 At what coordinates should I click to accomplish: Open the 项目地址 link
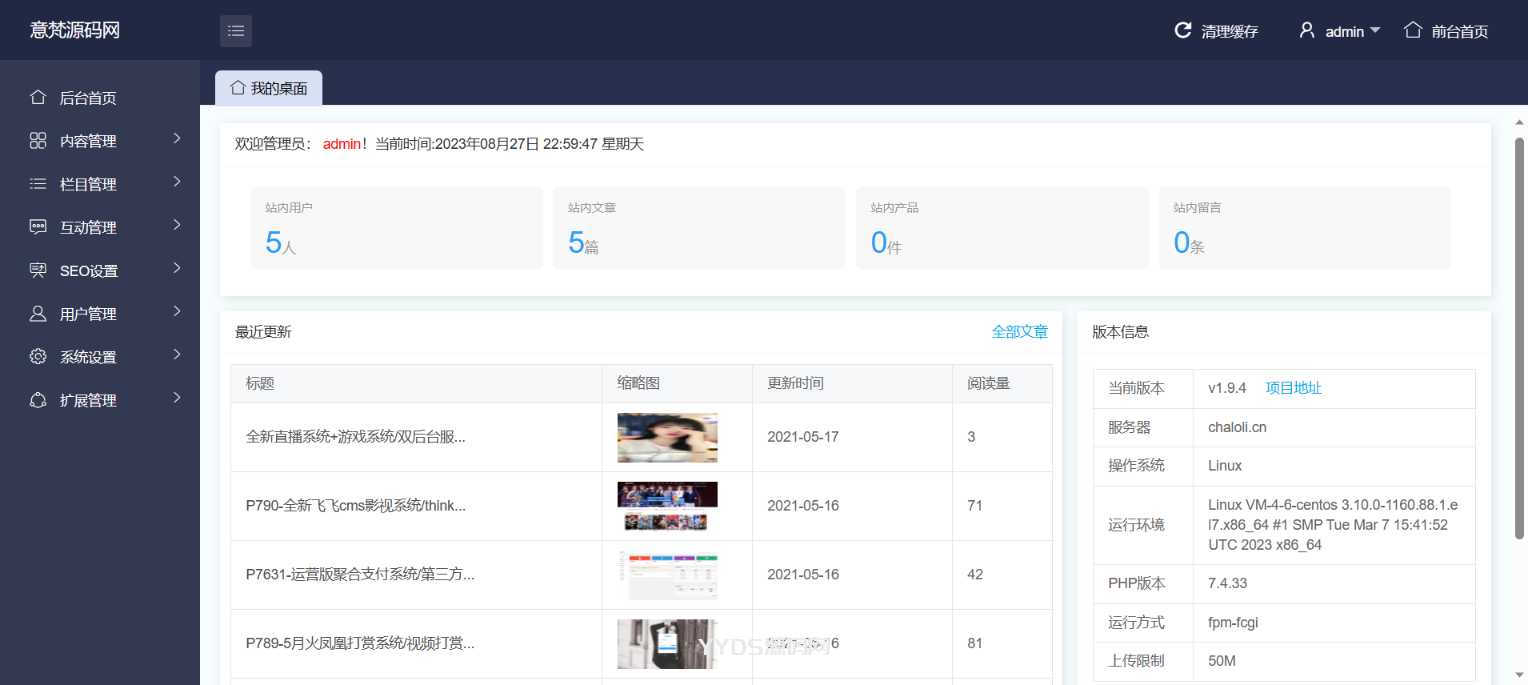1293,388
